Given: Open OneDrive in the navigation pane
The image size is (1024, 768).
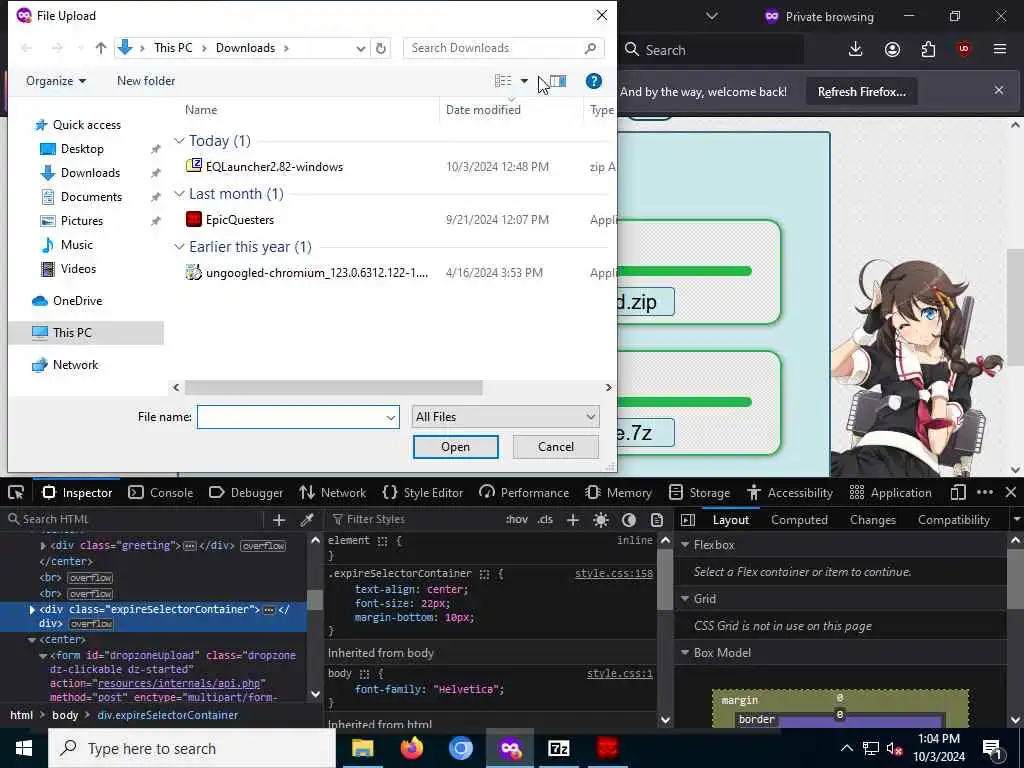Looking at the screenshot, I should pyautogui.click(x=77, y=300).
